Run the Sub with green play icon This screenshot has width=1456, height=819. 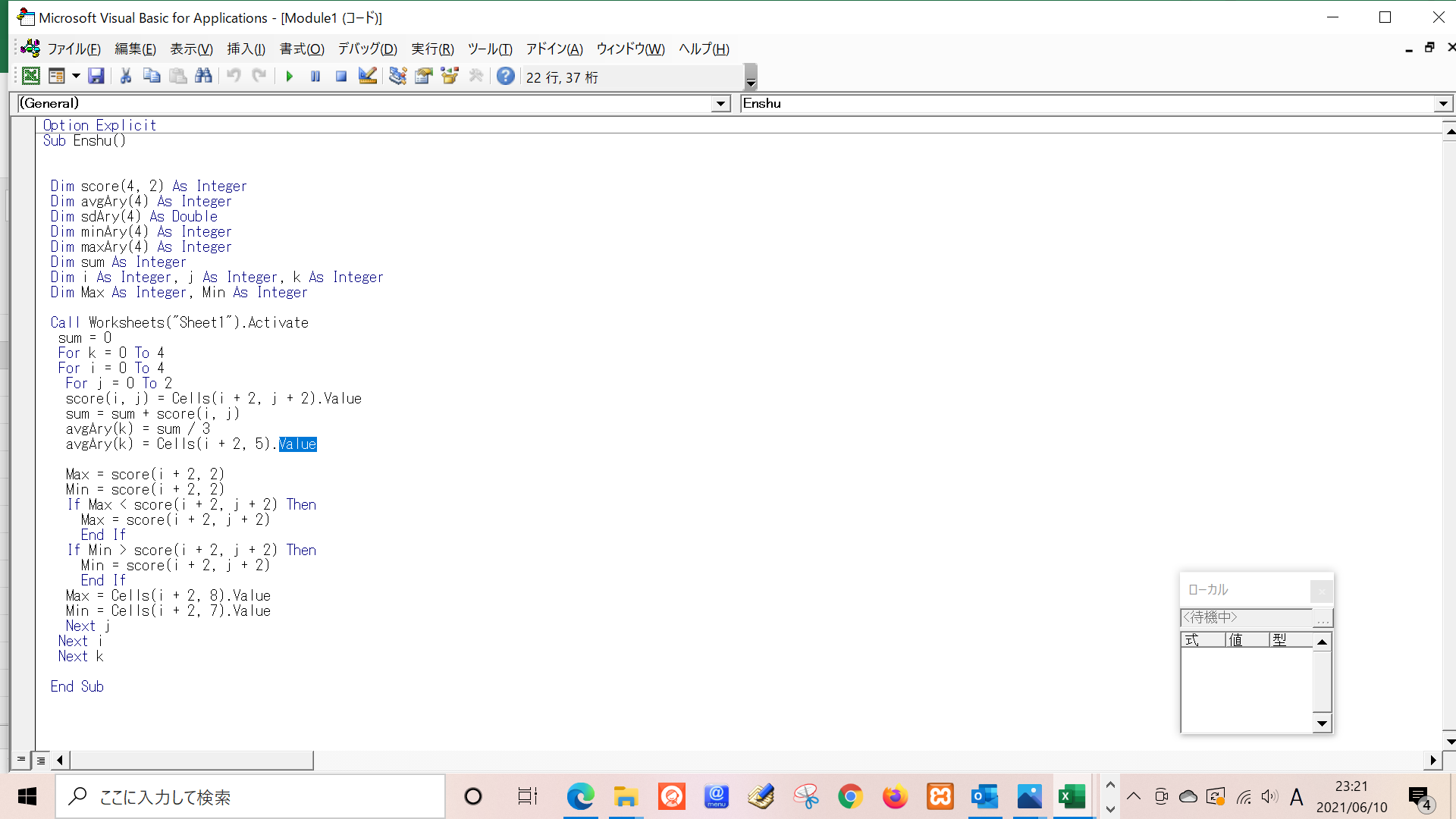click(289, 76)
